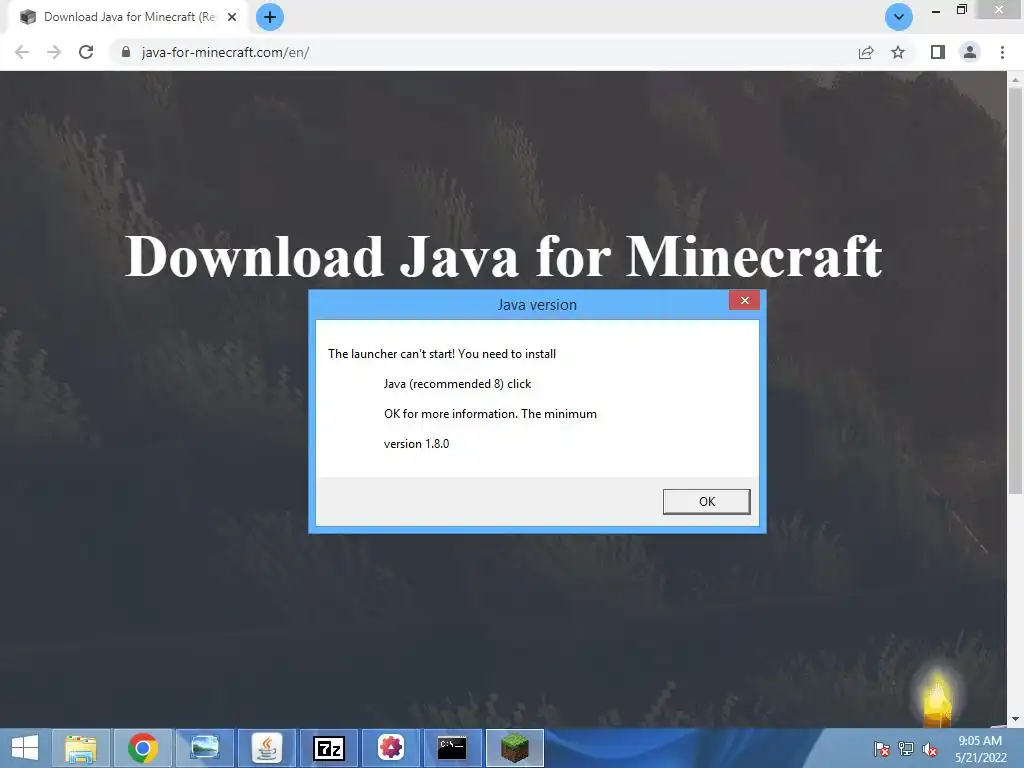Open the Chrome three-dot menu
The image size is (1024, 768).
[x=1002, y=52]
